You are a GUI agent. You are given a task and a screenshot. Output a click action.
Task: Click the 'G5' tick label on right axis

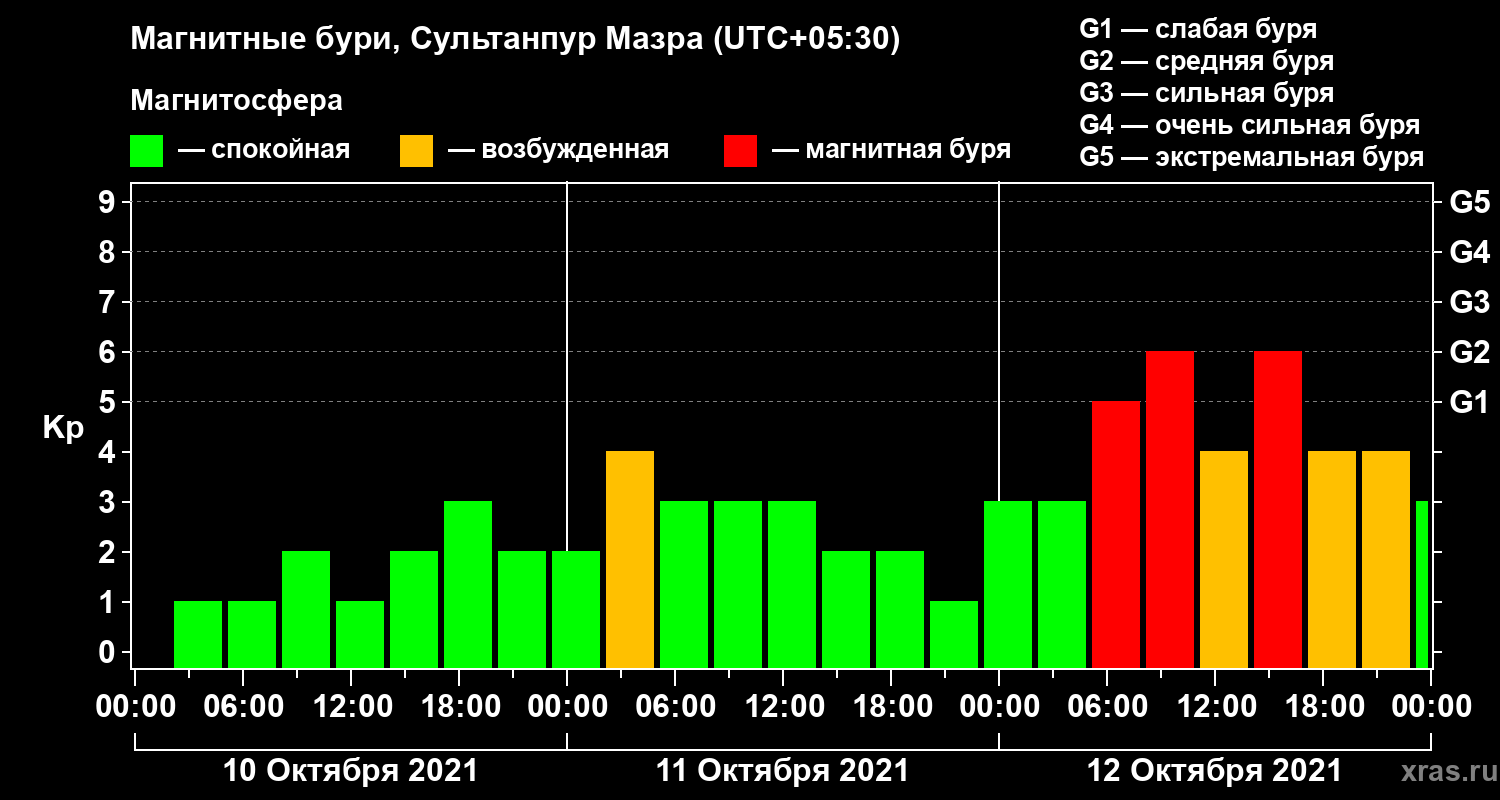(1470, 202)
